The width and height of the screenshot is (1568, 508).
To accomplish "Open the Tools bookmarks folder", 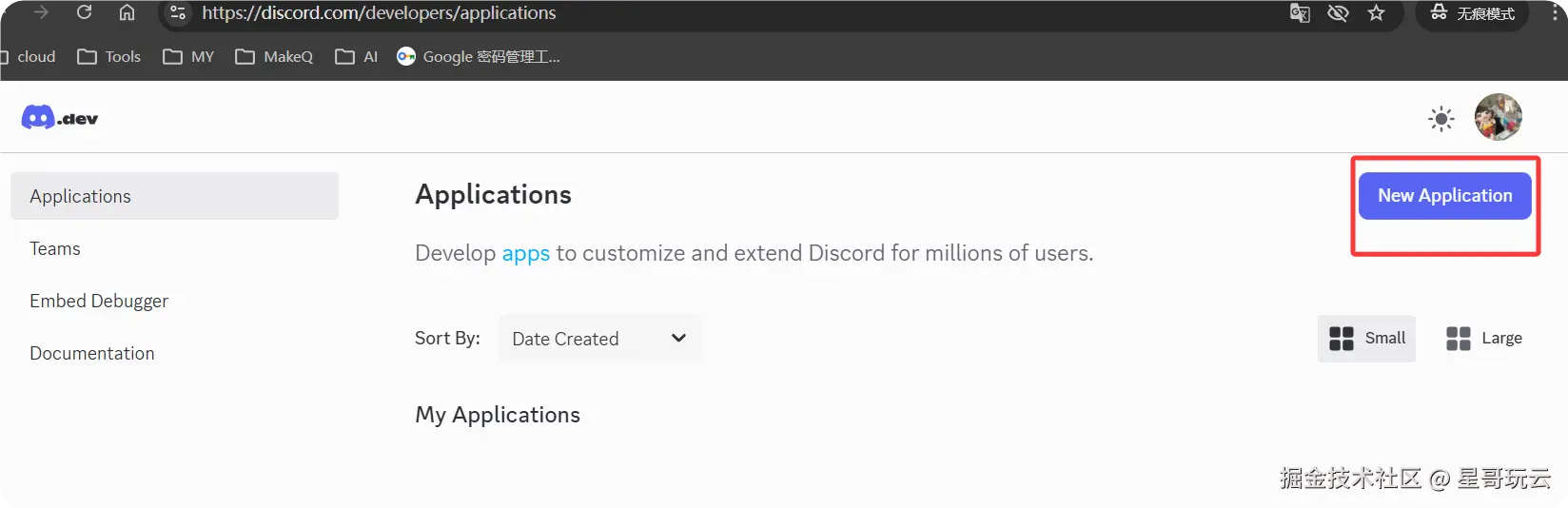I will click(109, 57).
